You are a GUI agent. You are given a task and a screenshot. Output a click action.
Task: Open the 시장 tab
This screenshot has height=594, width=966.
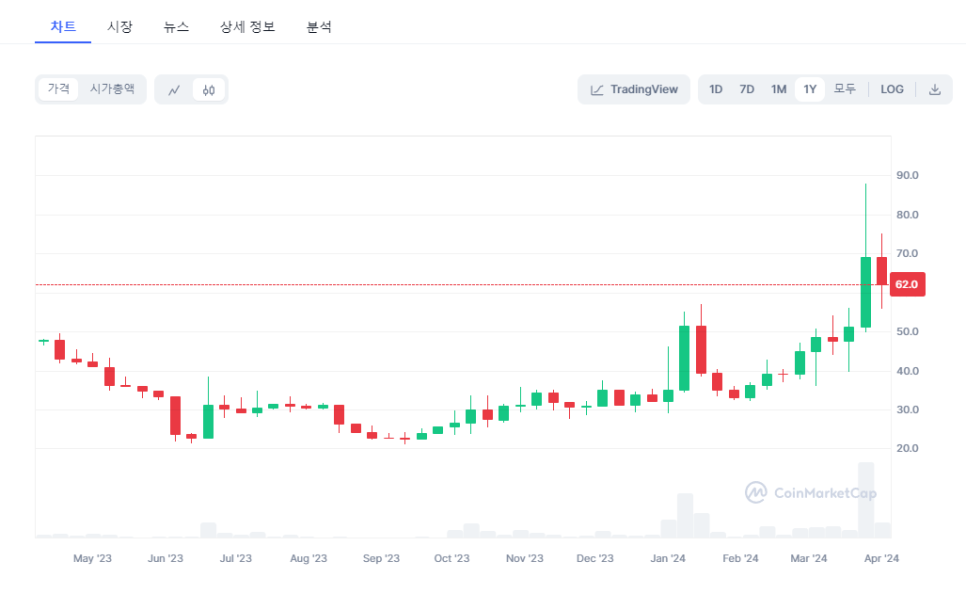pos(120,26)
